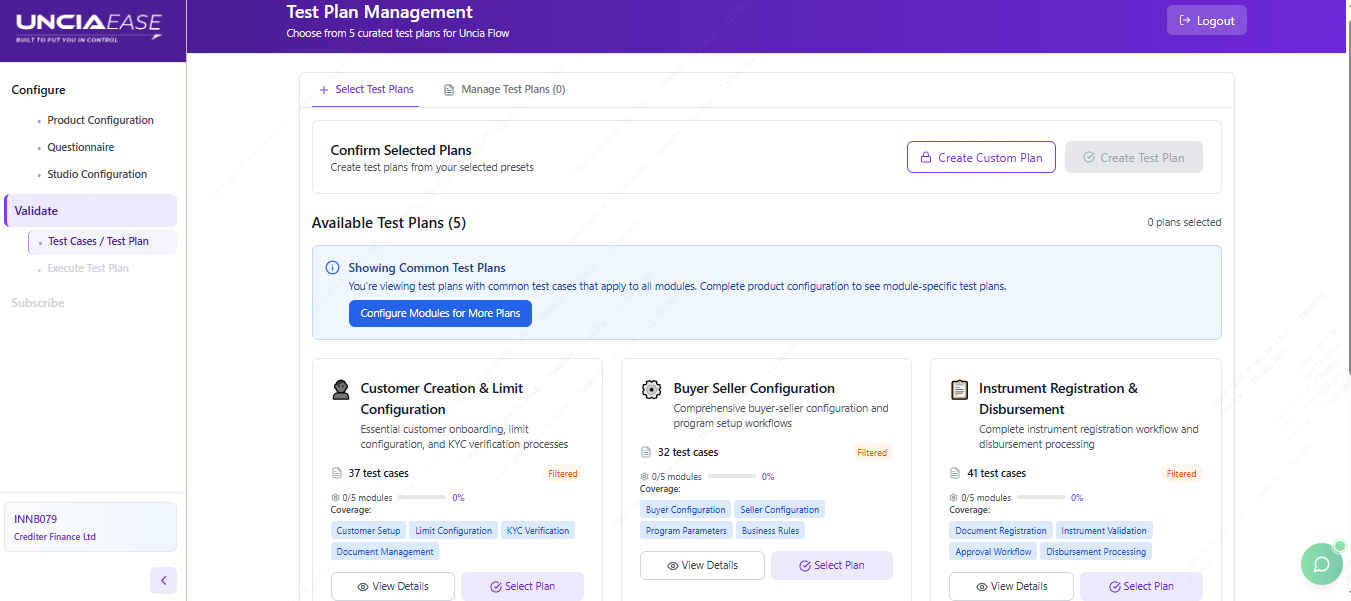Open the Select Test Plans tab
This screenshot has height=601, width=1351.
click(366, 89)
